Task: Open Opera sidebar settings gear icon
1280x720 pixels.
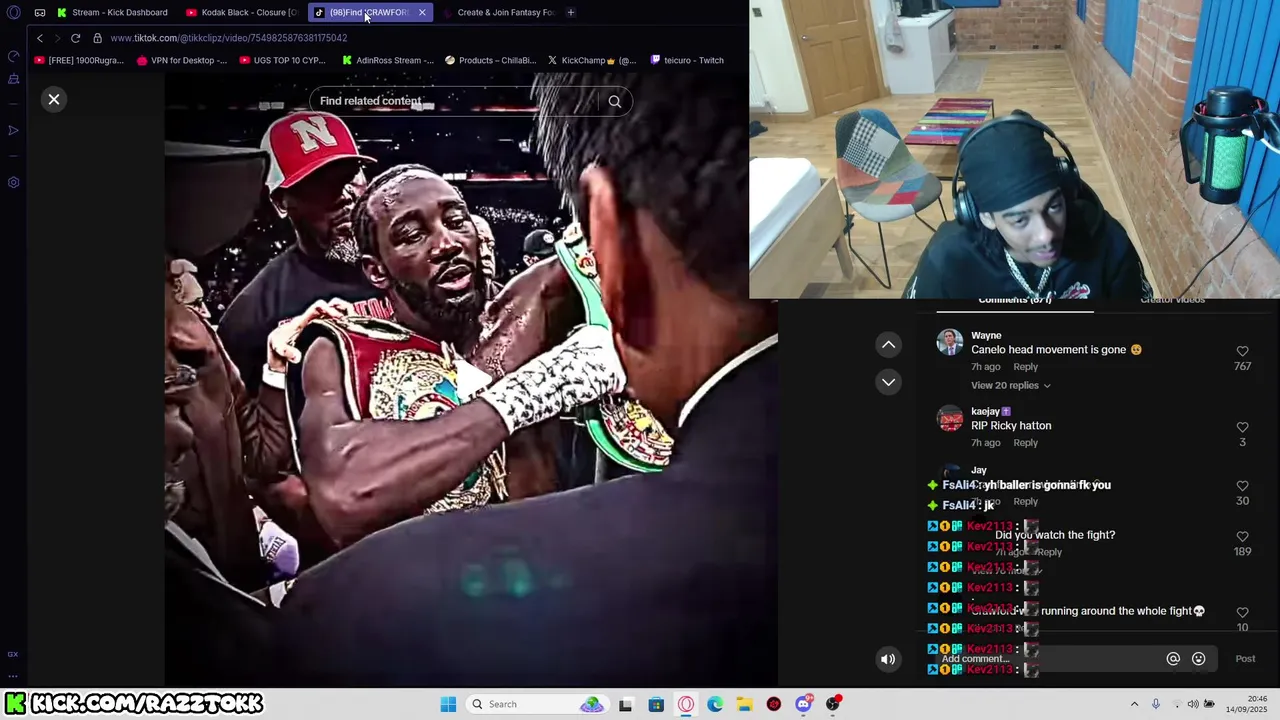Action: [13, 183]
